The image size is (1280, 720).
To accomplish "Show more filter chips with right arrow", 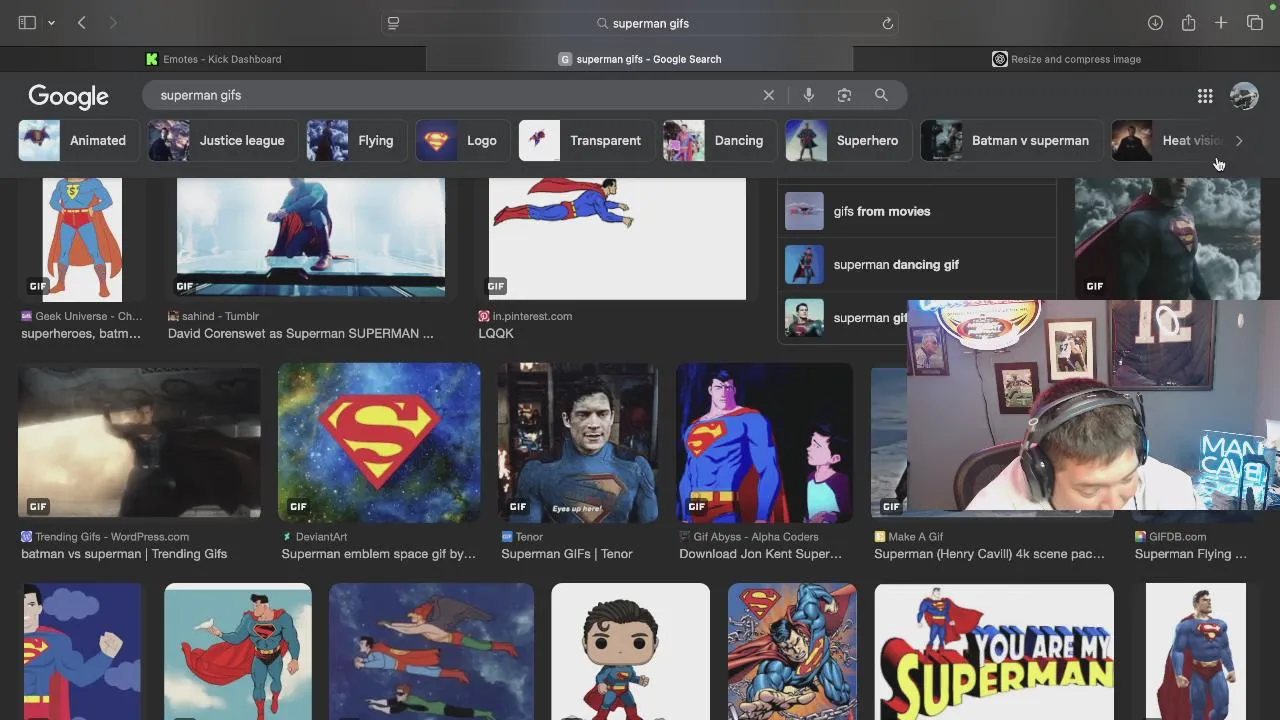I will [x=1239, y=141].
